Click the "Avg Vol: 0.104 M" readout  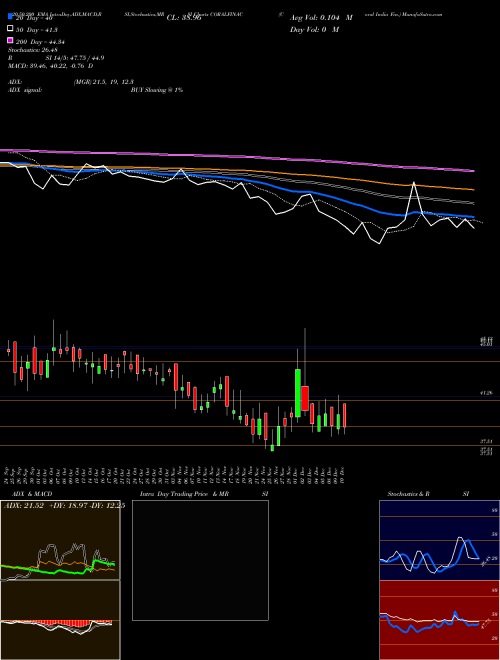[x=321, y=18]
